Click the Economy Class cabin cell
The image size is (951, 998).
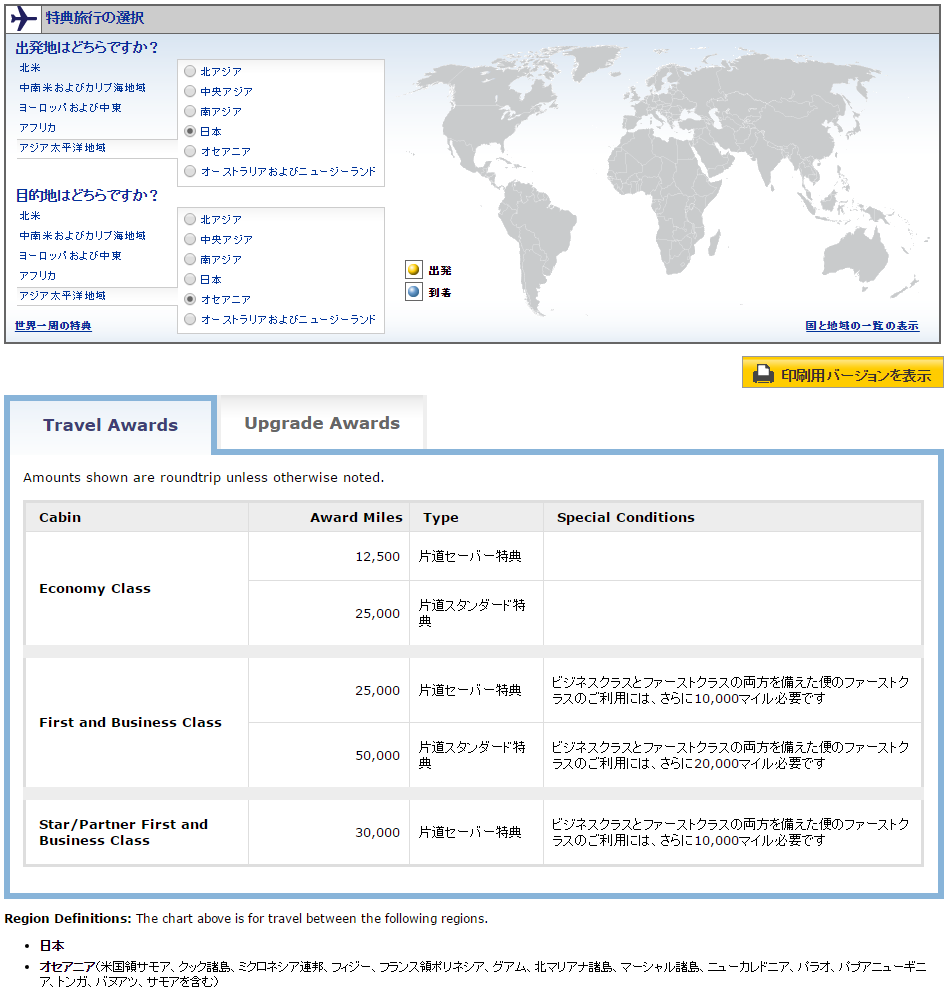tap(136, 588)
